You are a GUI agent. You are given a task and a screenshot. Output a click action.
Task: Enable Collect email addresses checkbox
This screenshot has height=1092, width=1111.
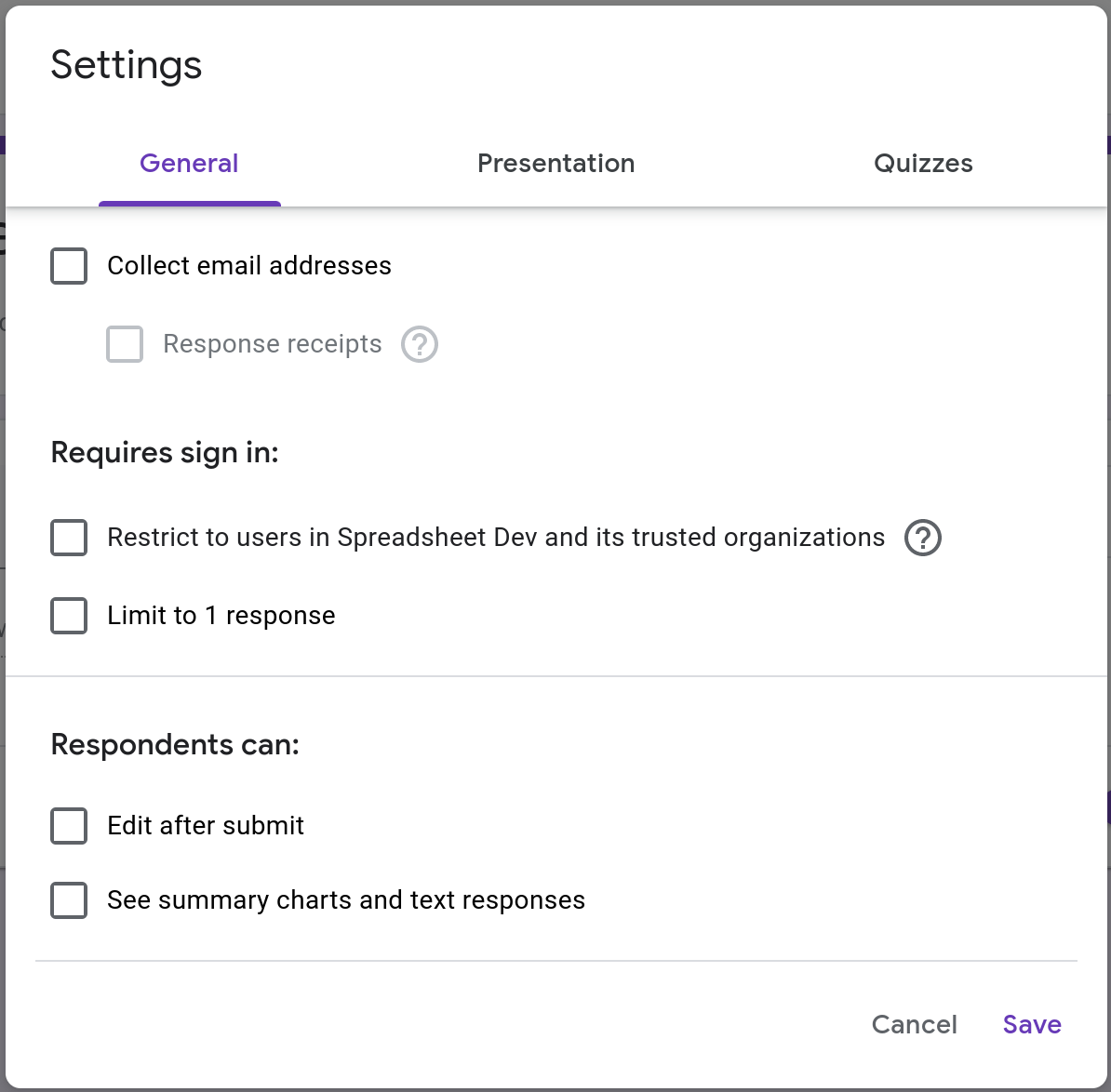tap(69, 266)
